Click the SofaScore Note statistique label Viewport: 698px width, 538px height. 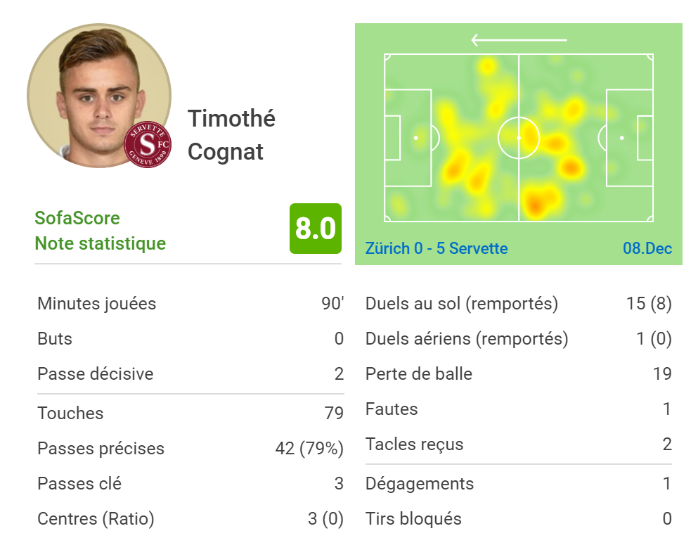click(100, 231)
